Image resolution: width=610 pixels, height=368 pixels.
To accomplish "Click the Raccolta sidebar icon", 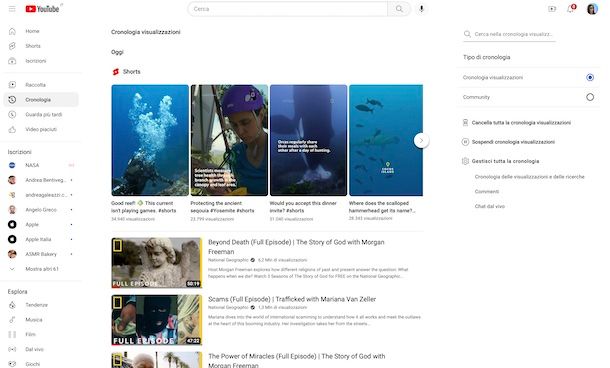I will coord(12,85).
